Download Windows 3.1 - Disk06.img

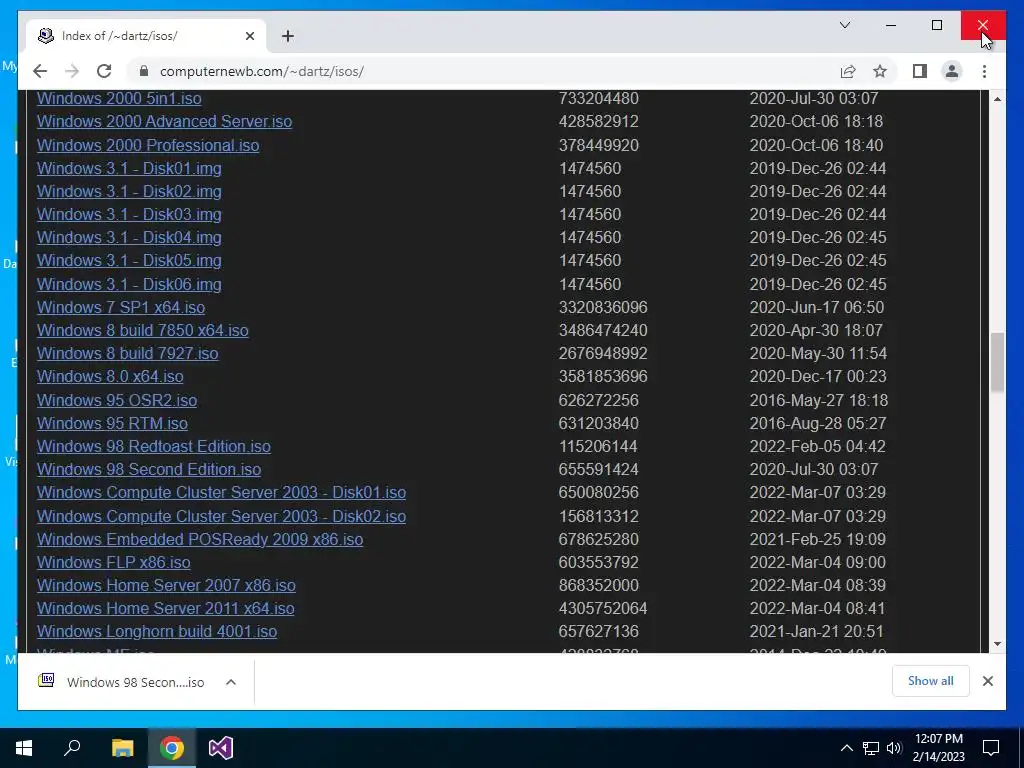129,284
